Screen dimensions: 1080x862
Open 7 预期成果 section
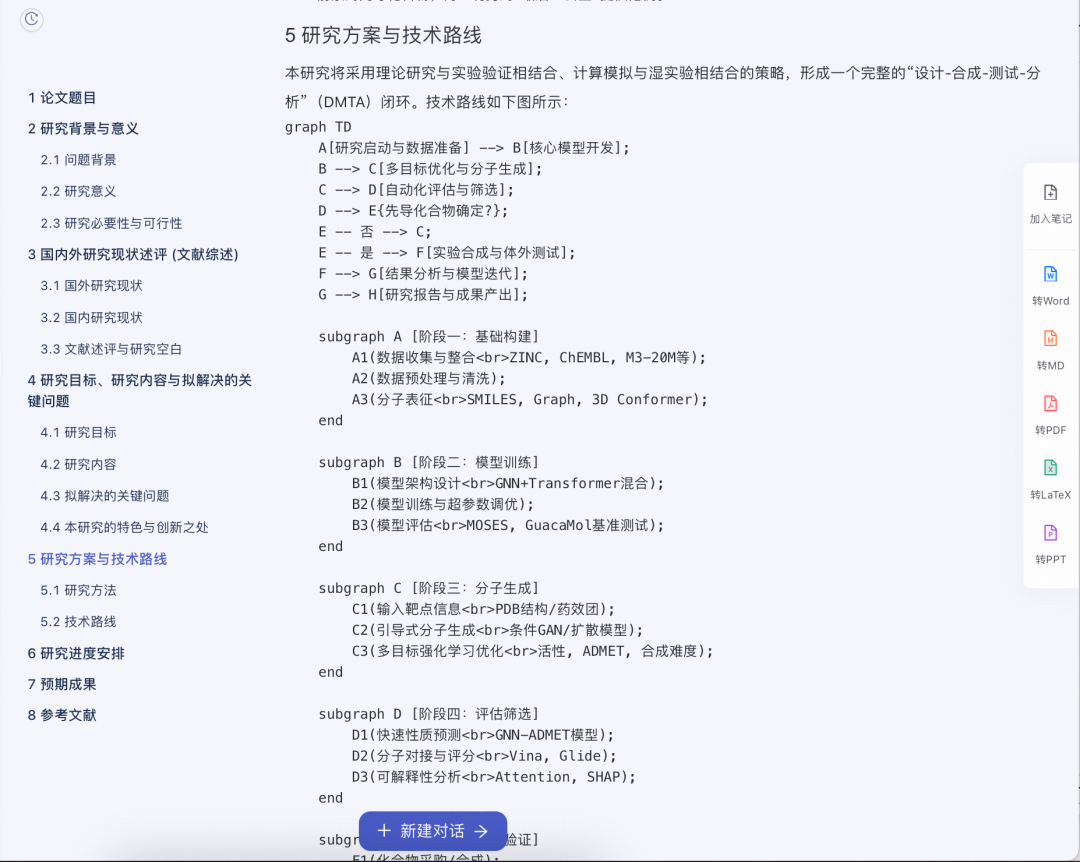pyautogui.click(x=60, y=684)
